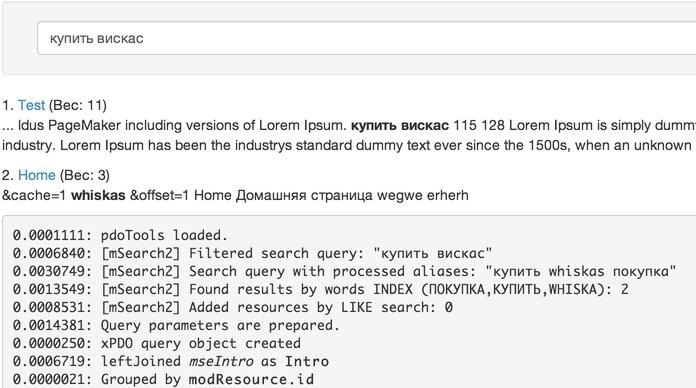
Task: Click log line "Search query with processed aliases"
Action: [344, 271]
